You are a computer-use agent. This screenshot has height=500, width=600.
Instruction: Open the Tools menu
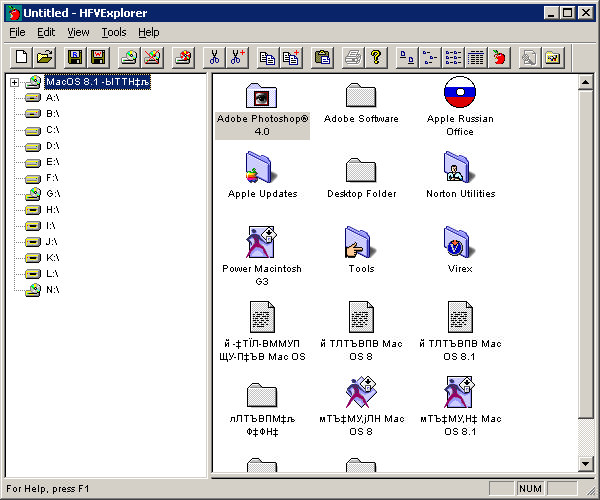(x=114, y=32)
